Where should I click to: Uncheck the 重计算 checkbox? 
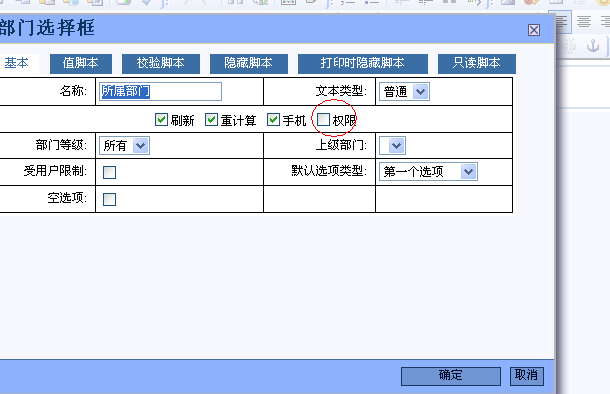pyautogui.click(x=212, y=120)
